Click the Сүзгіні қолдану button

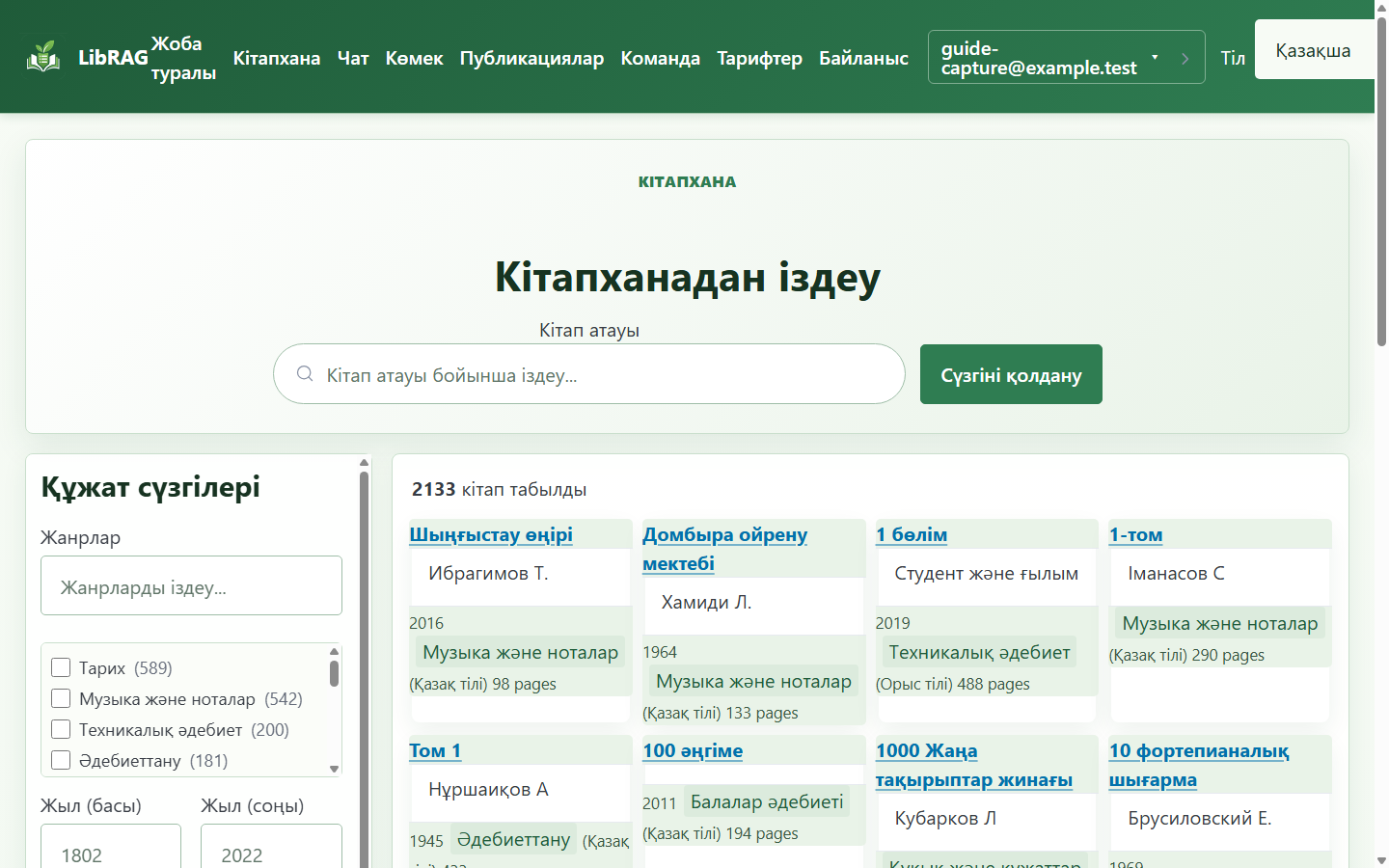[x=1011, y=374]
